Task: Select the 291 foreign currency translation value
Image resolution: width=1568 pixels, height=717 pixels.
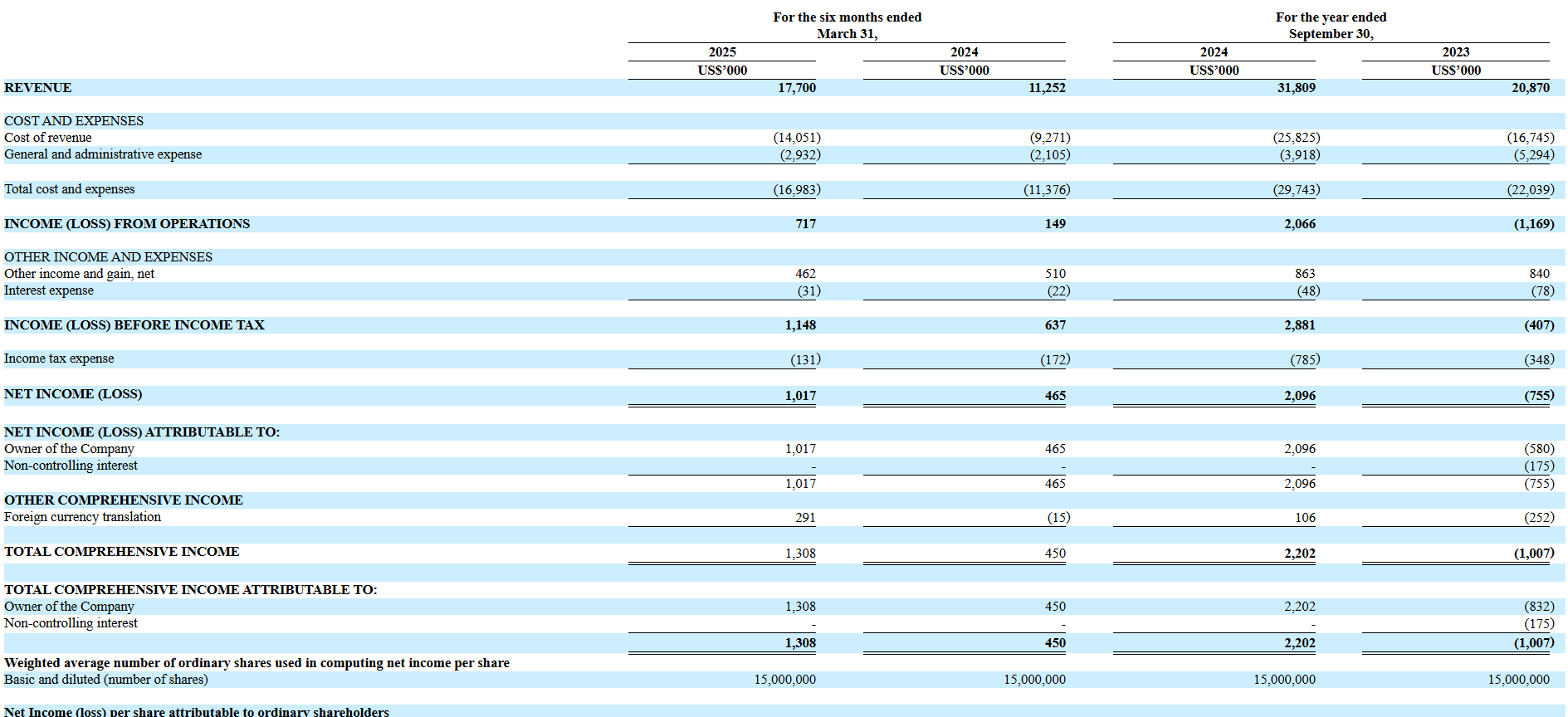Action: 804,518
